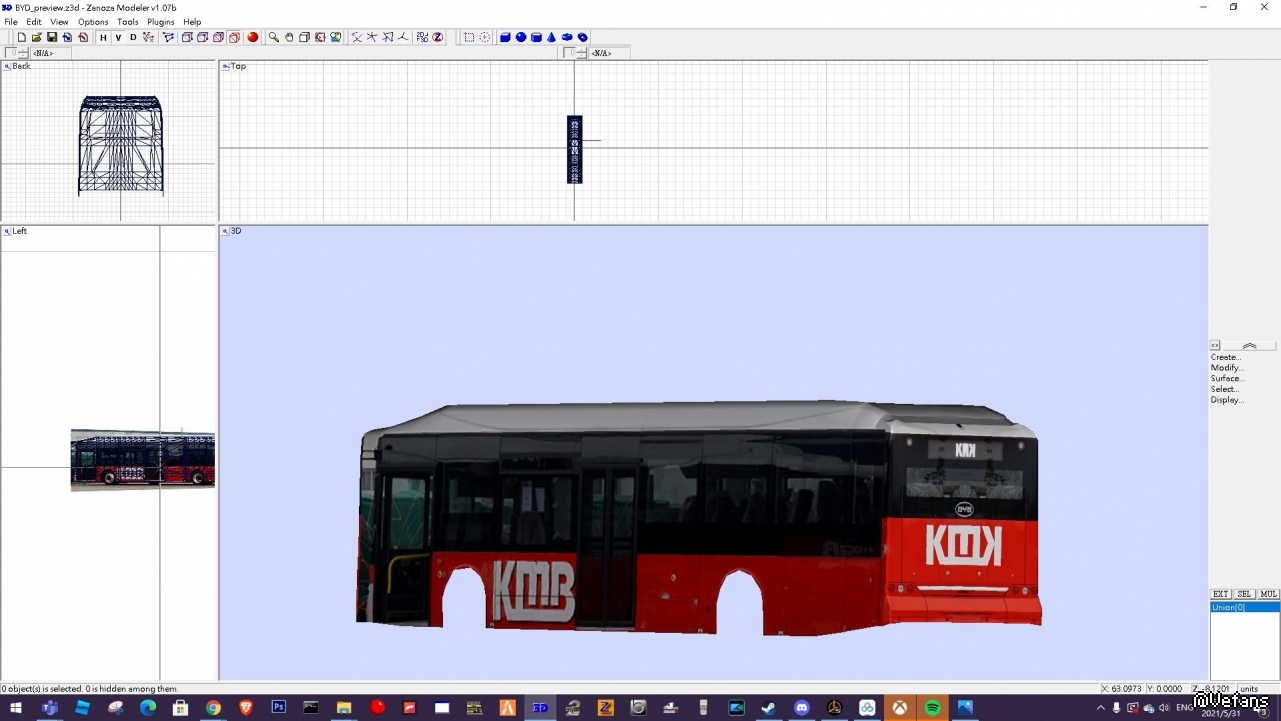1281x721 pixels.
Task: Open the 3D viewport label menu
Action: point(232,231)
